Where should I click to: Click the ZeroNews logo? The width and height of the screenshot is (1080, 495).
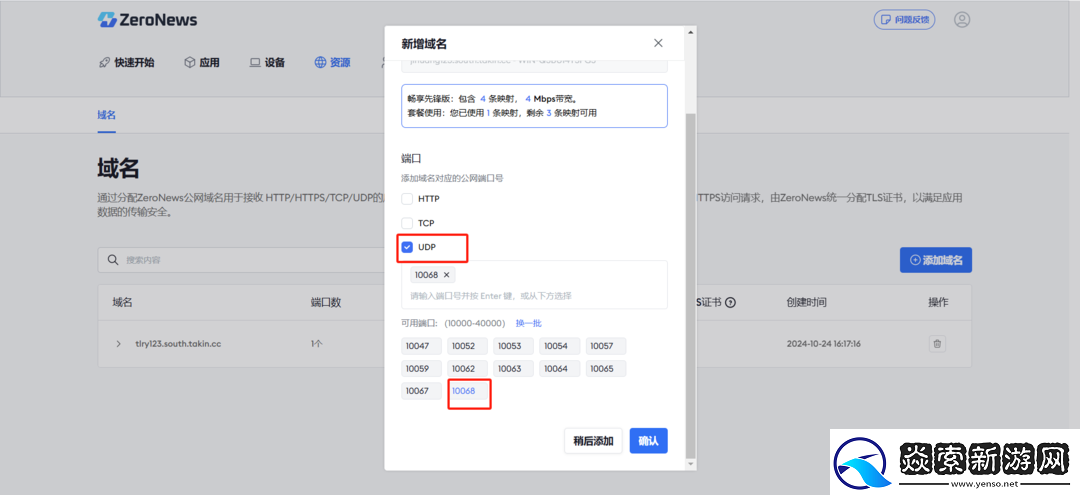tap(147, 19)
